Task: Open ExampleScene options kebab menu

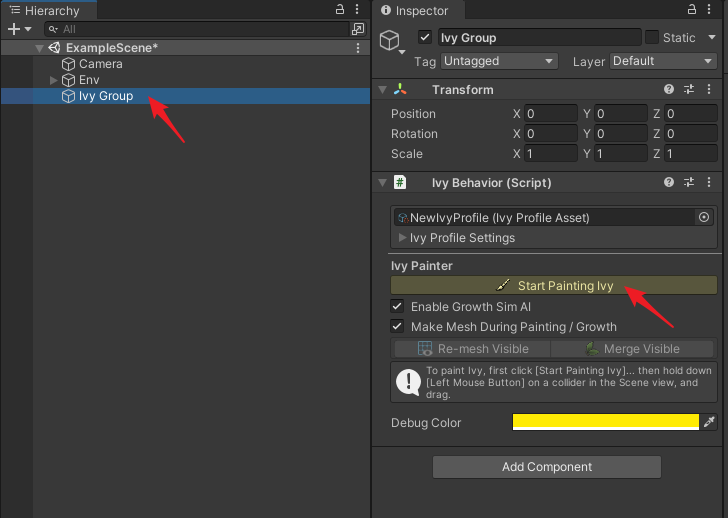Action: 358,48
